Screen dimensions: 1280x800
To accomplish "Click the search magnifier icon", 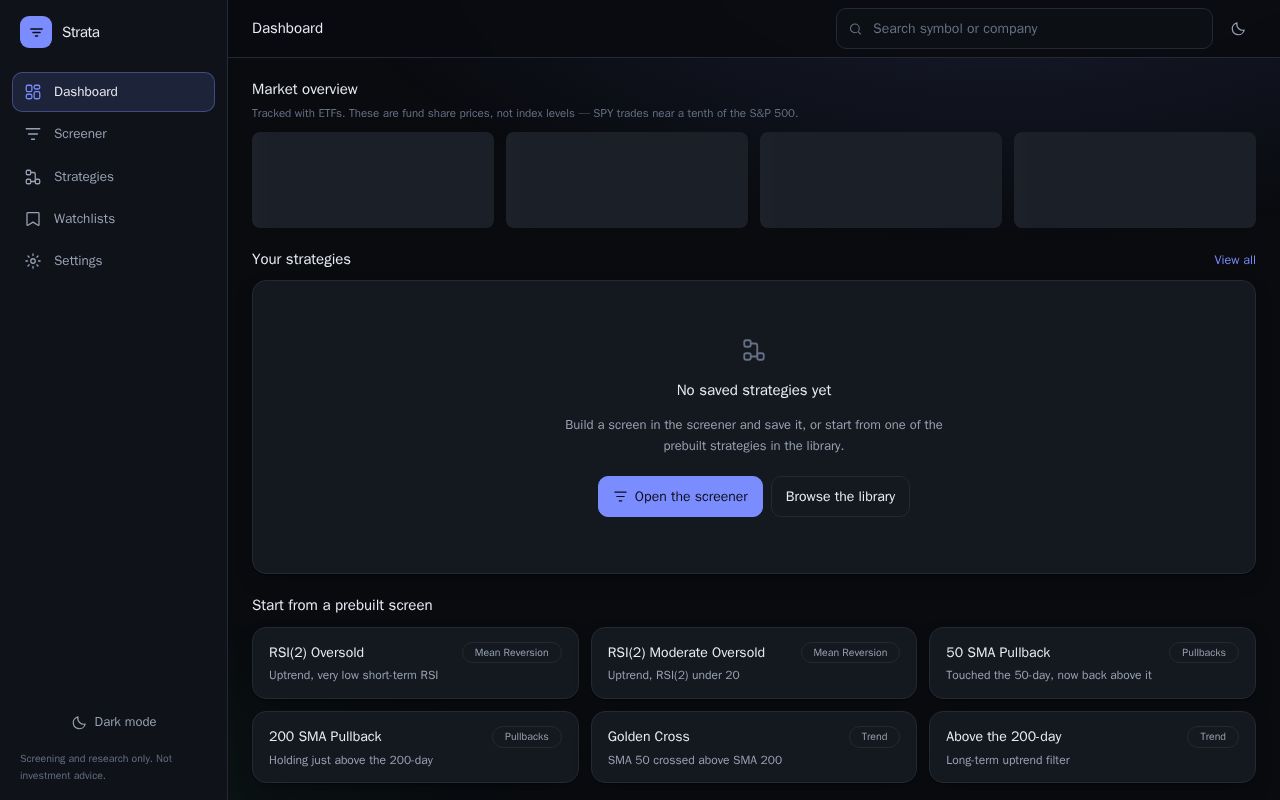I will (856, 29).
